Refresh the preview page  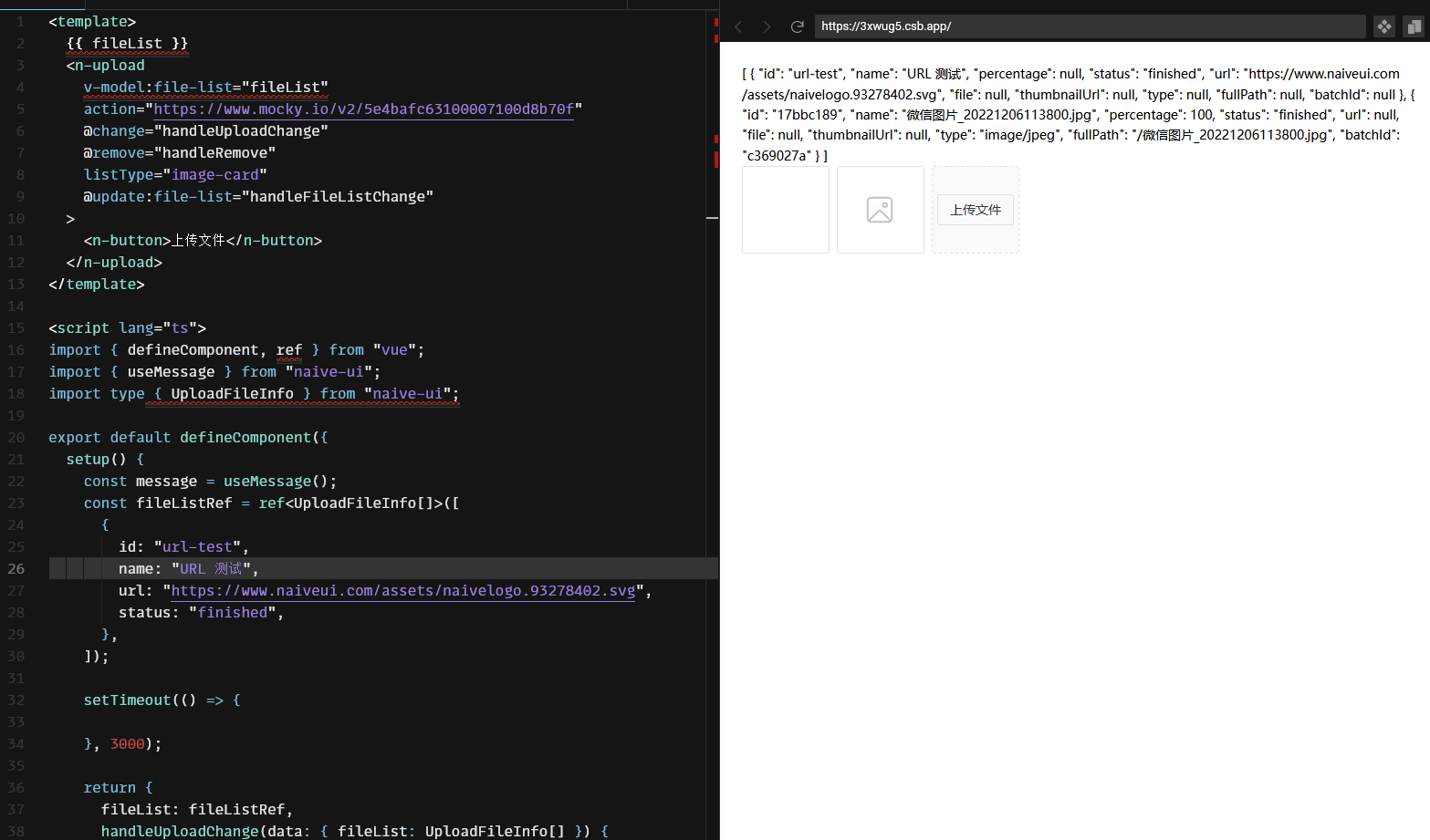pos(797,26)
